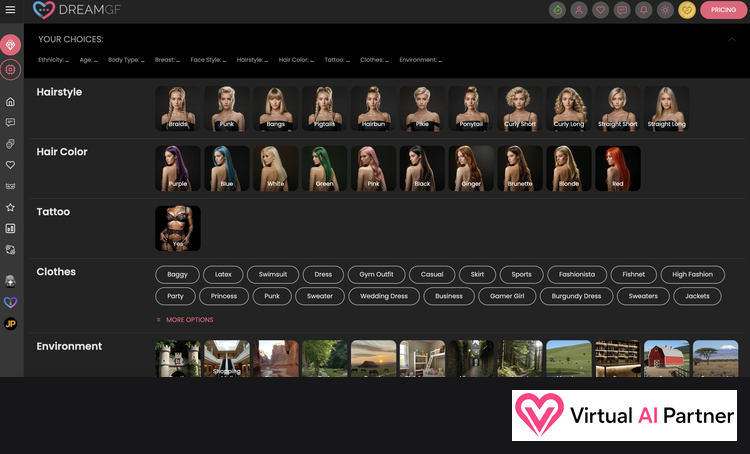The width and height of the screenshot is (750, 454).
Task: Click the green circular icon in header
Action: click(x=557, y=10)
